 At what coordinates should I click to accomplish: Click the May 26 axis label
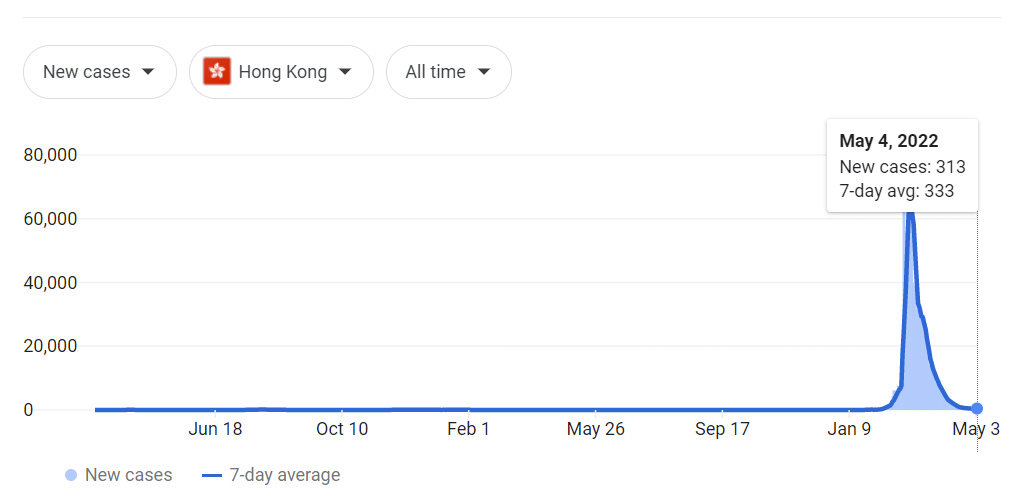[595, 429]
